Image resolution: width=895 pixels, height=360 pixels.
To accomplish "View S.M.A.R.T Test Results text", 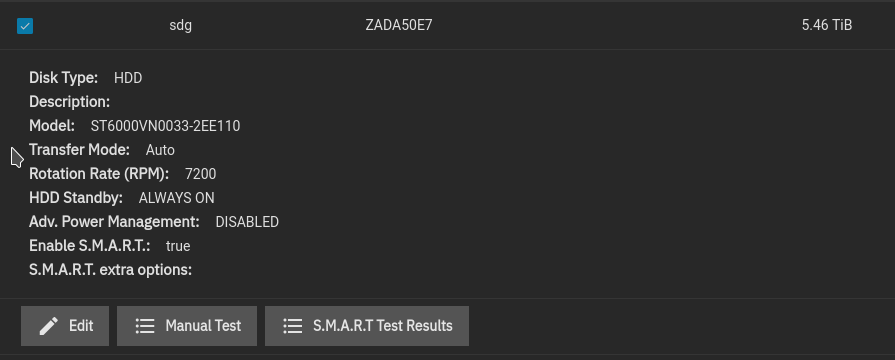I will 383,326.
